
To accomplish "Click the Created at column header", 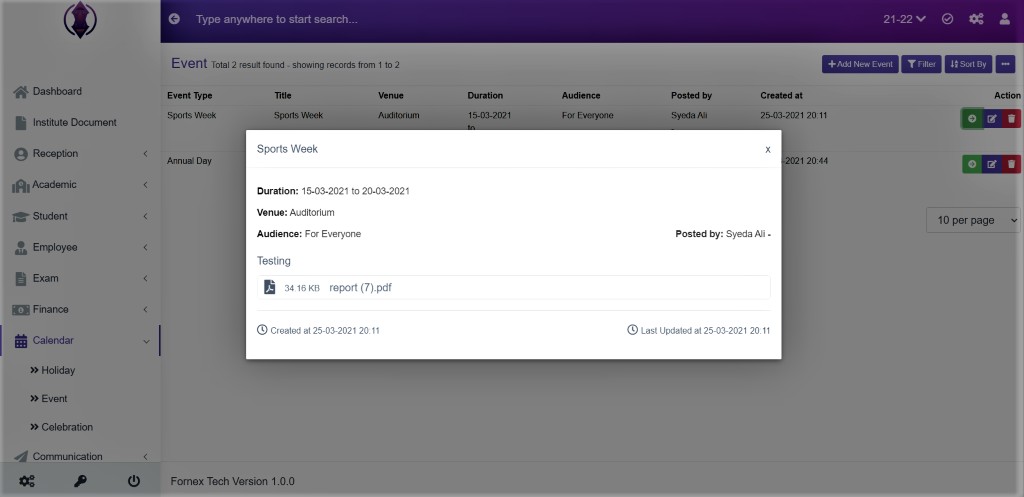I will [781, 95].
